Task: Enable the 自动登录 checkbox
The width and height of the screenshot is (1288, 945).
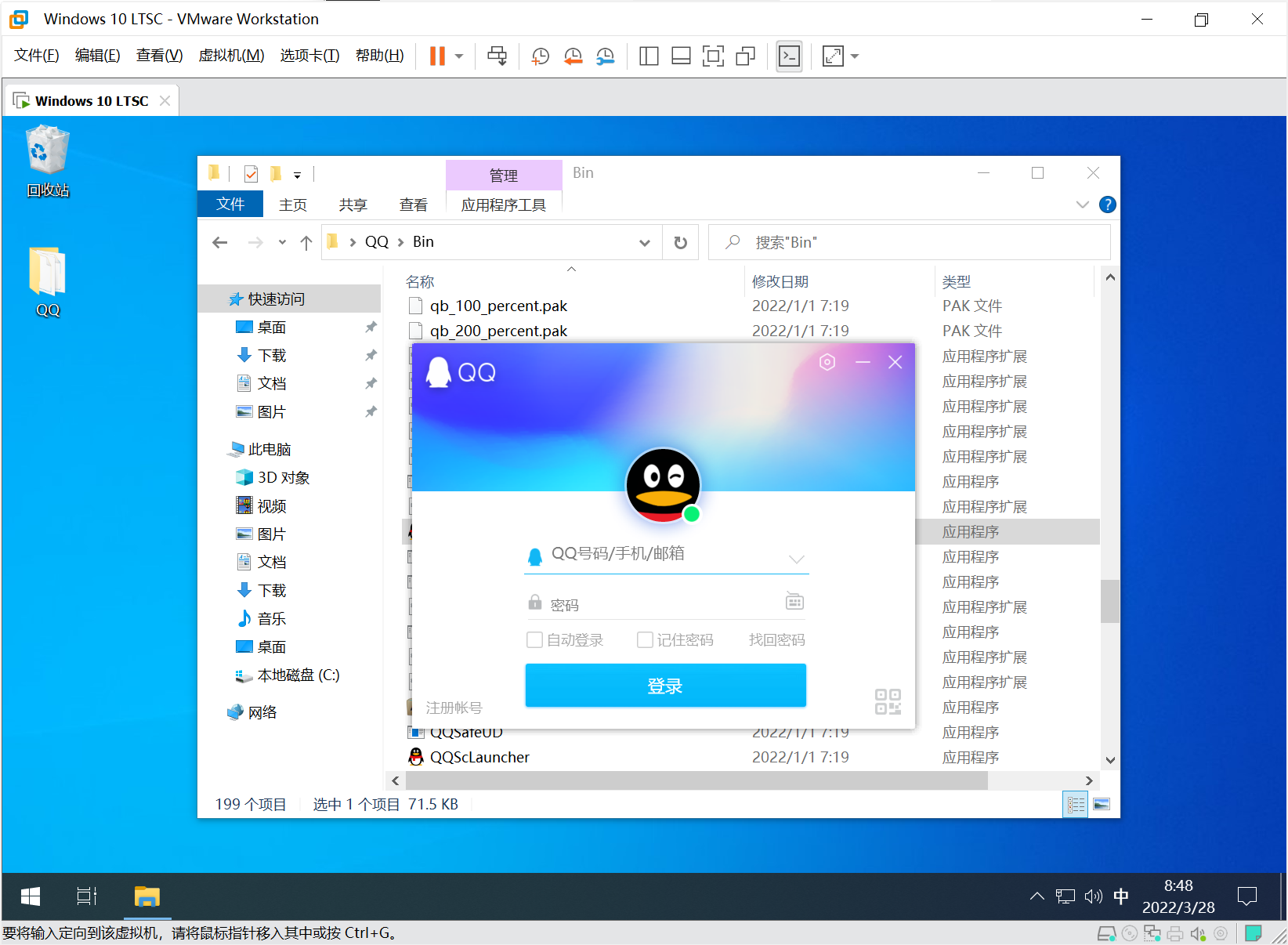Action: (535, 640)
